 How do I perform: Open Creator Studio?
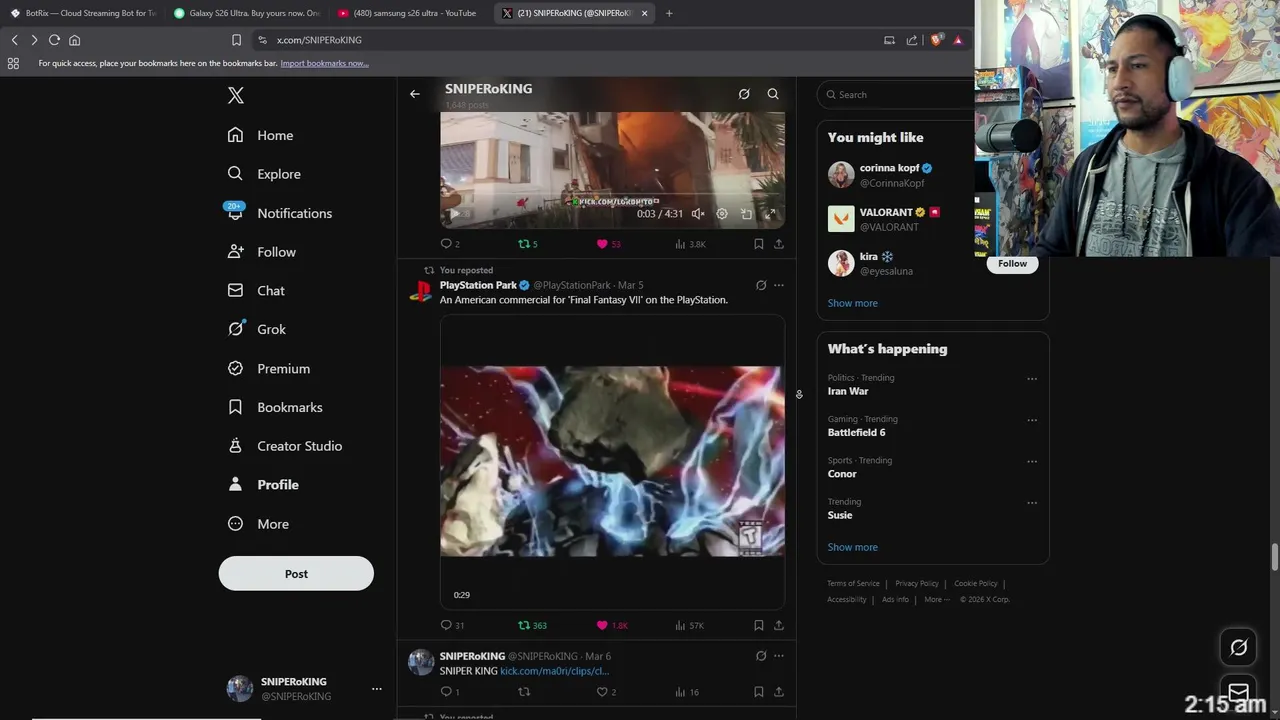[x=285, y=446]
